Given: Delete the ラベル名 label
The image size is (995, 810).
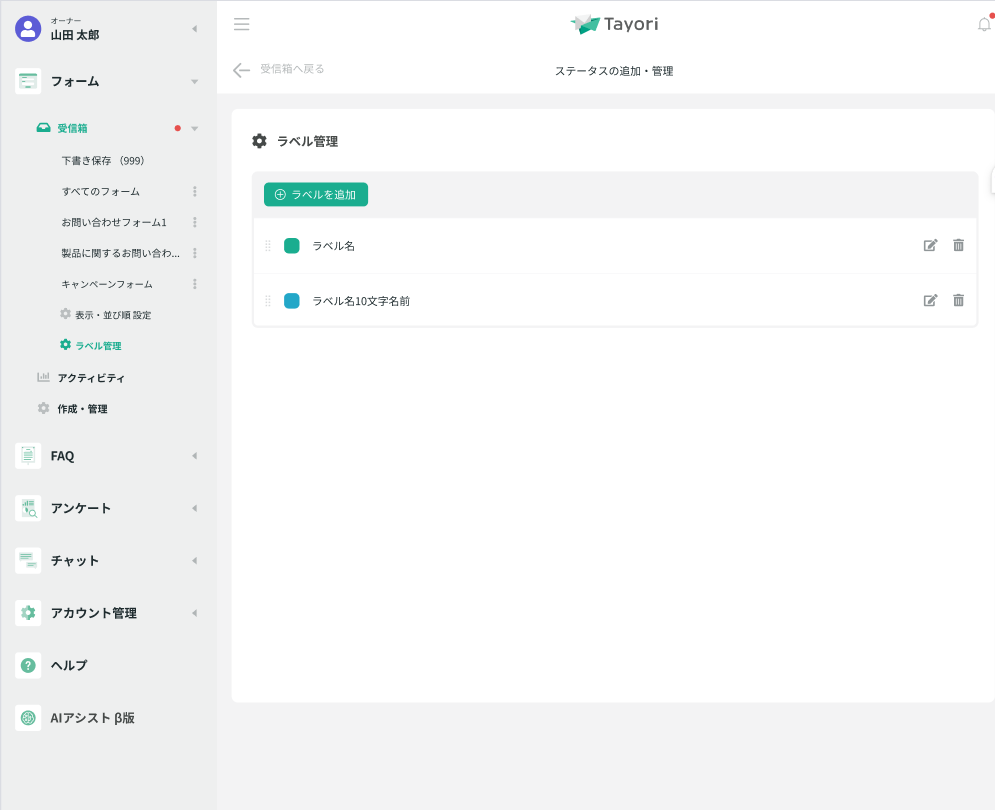Looking at the screenshot, I should [958, 245].
